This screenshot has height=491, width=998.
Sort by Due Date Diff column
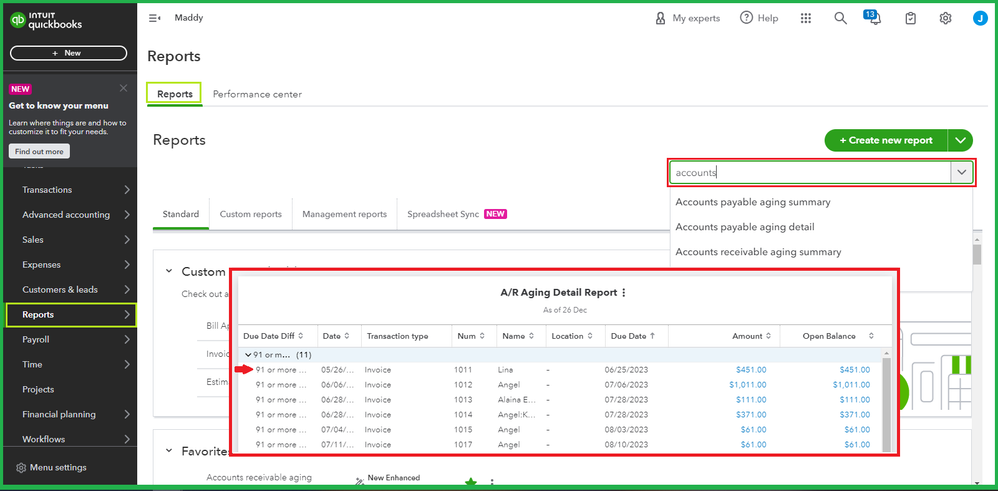(x=300, y=336)
